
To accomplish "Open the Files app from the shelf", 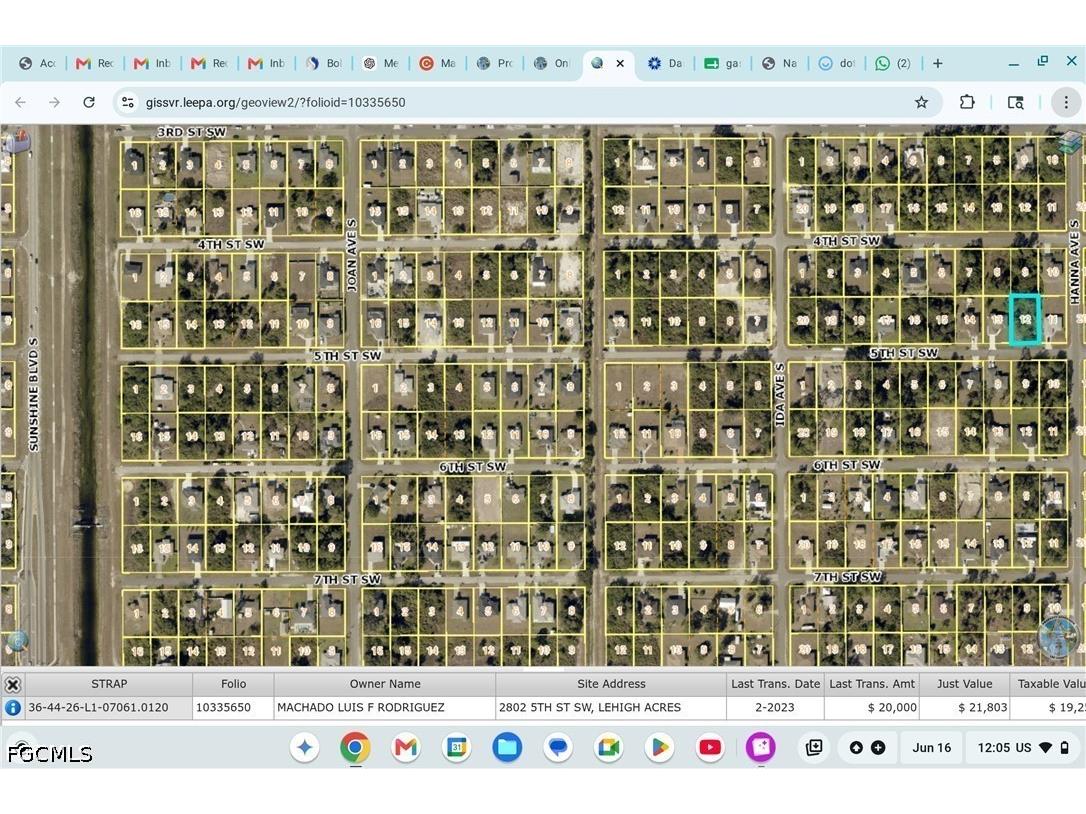I will click(507, 747).
